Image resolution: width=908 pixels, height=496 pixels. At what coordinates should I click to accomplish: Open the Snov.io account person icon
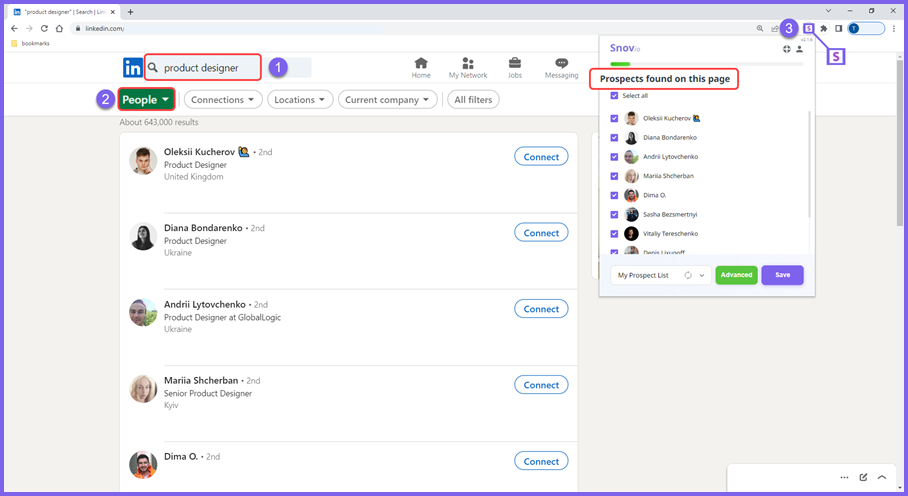(799, 49)
